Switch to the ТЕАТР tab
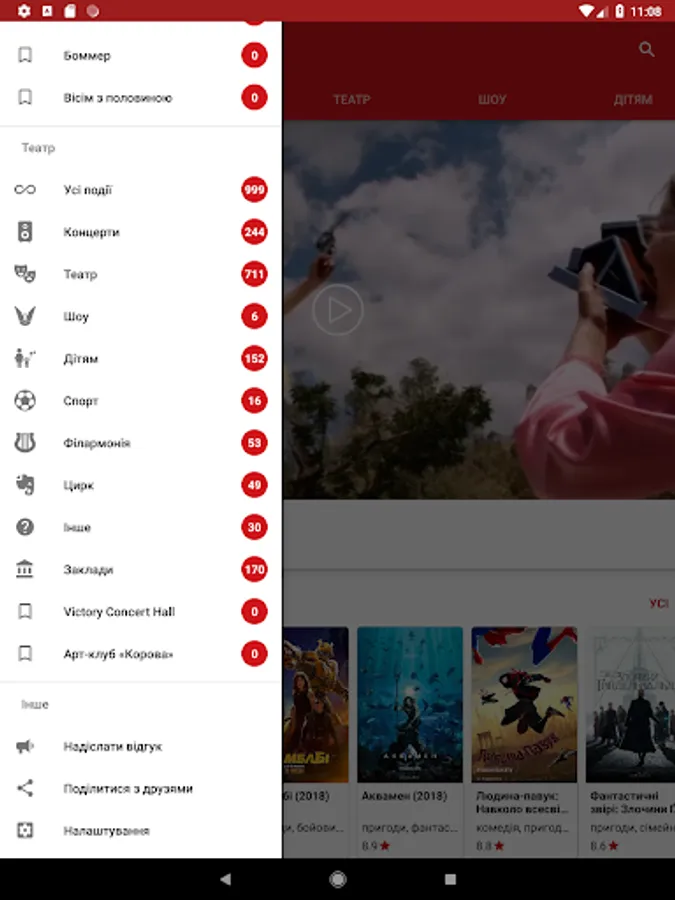 coord(351,100)
